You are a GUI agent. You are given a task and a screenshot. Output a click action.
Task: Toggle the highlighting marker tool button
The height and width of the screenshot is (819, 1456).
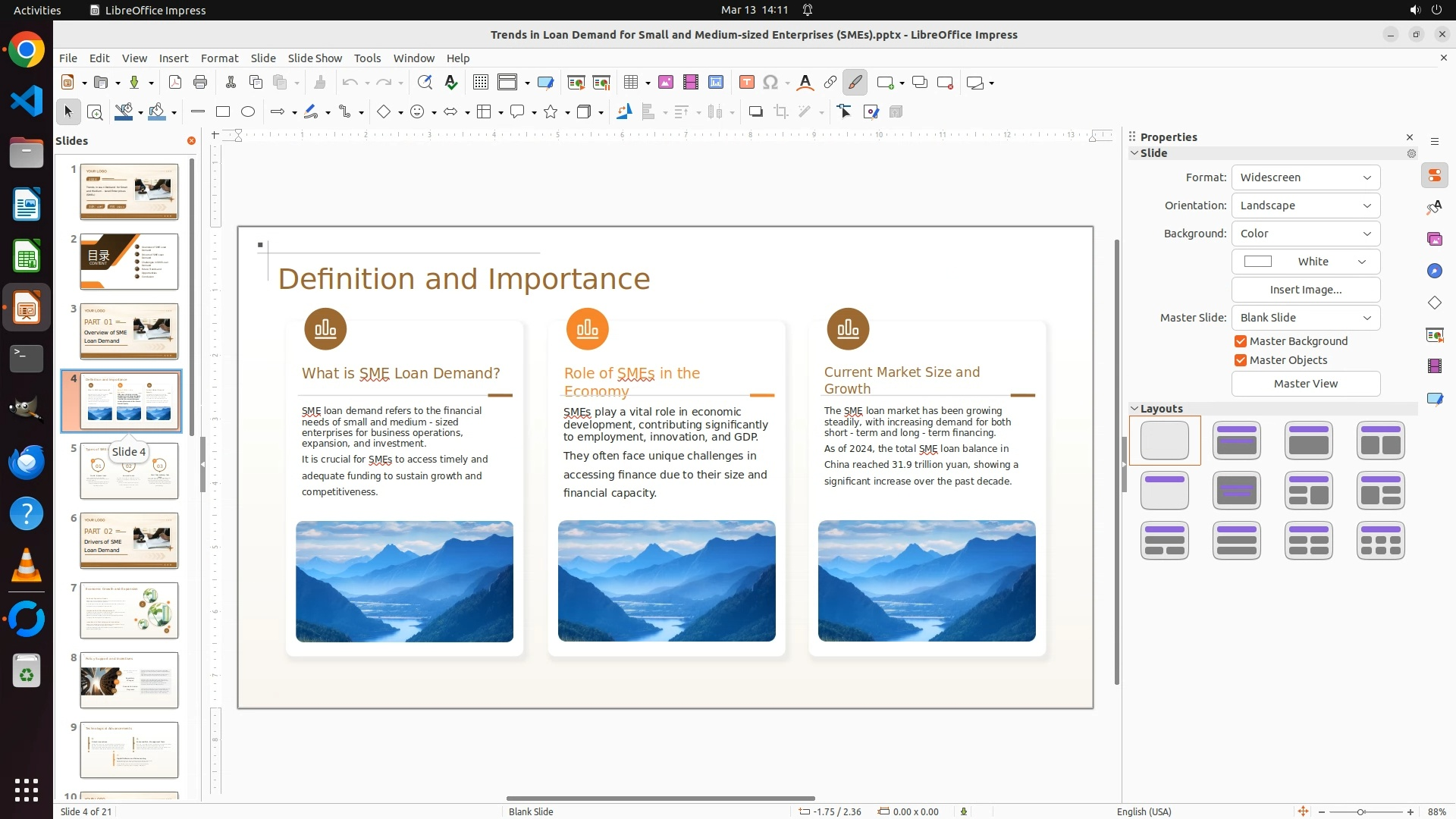pos(855,83)
